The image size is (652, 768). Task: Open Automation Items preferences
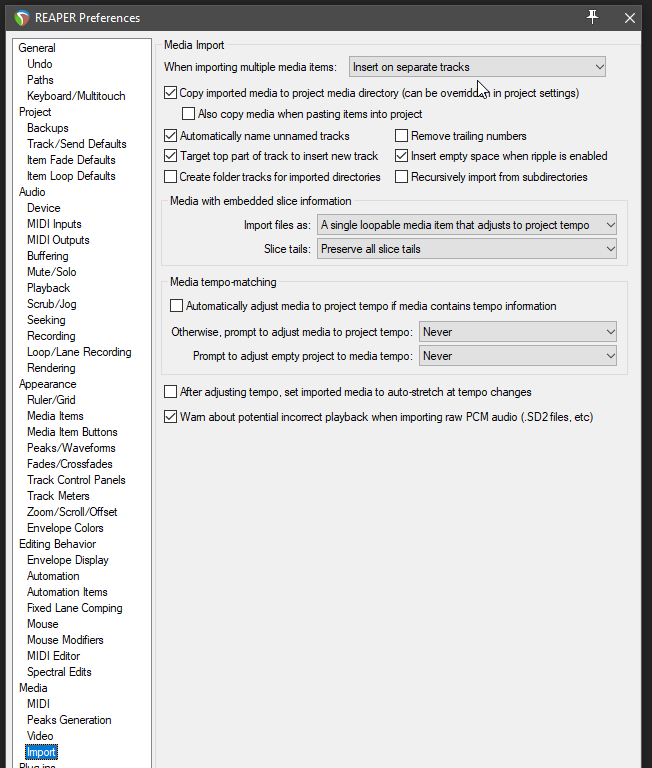(x=67, y=592)
